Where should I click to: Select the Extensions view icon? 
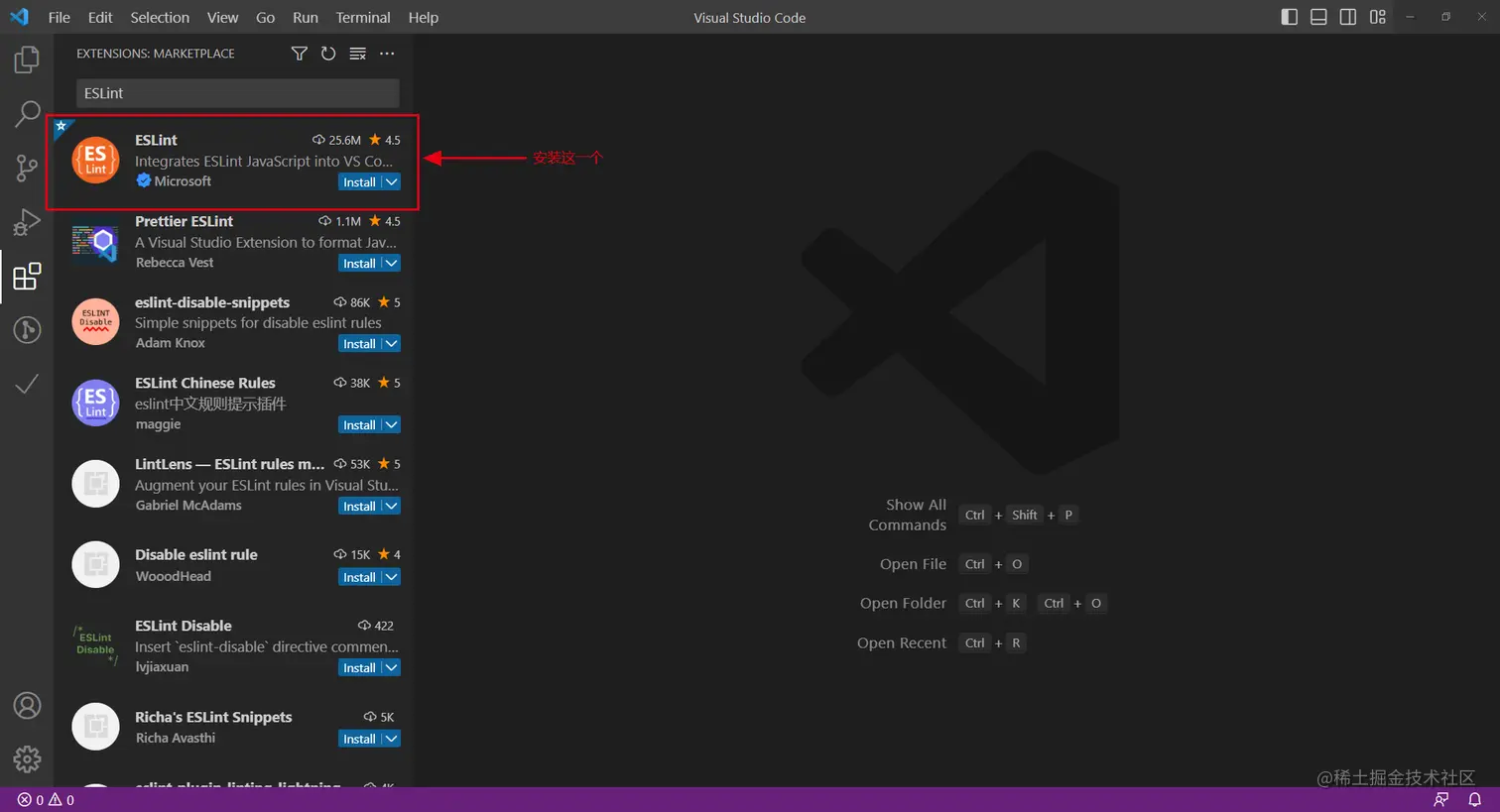point(27,276)
